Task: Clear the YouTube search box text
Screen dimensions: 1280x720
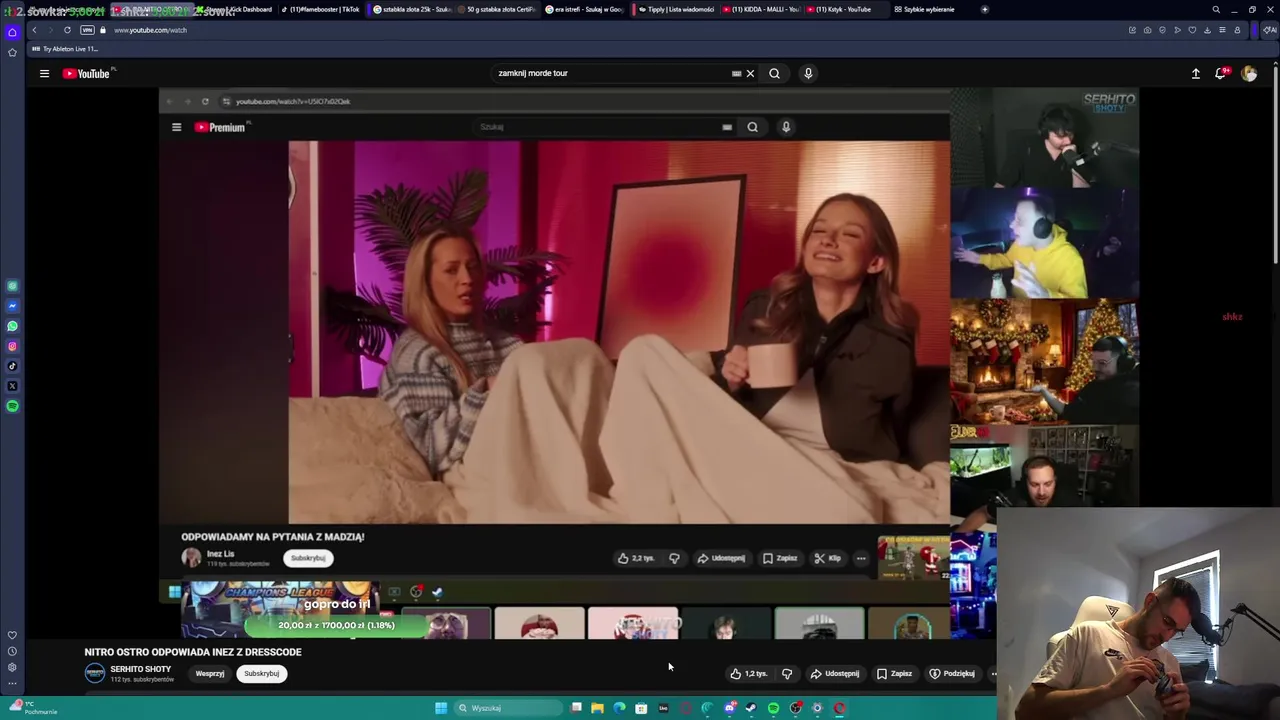Action: (x=750, y=73)
